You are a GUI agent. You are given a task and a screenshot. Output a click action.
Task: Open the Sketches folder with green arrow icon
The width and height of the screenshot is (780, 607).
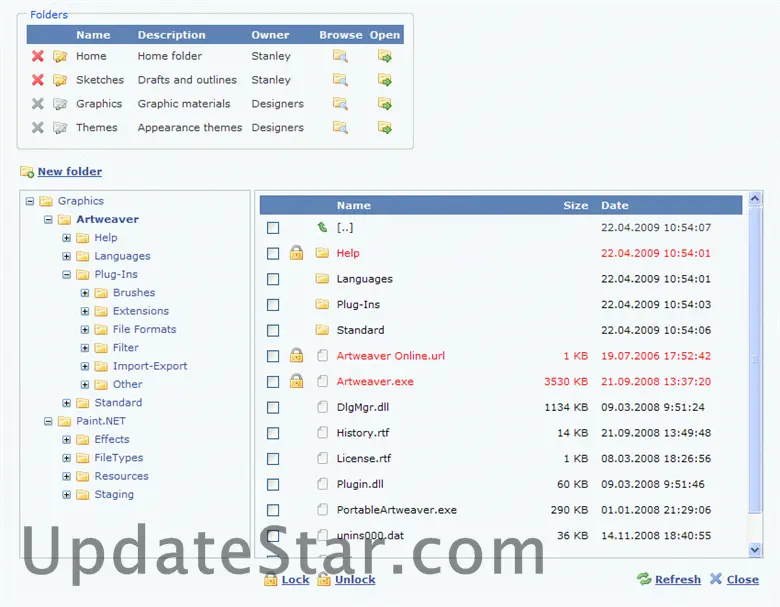pos(385,80)
